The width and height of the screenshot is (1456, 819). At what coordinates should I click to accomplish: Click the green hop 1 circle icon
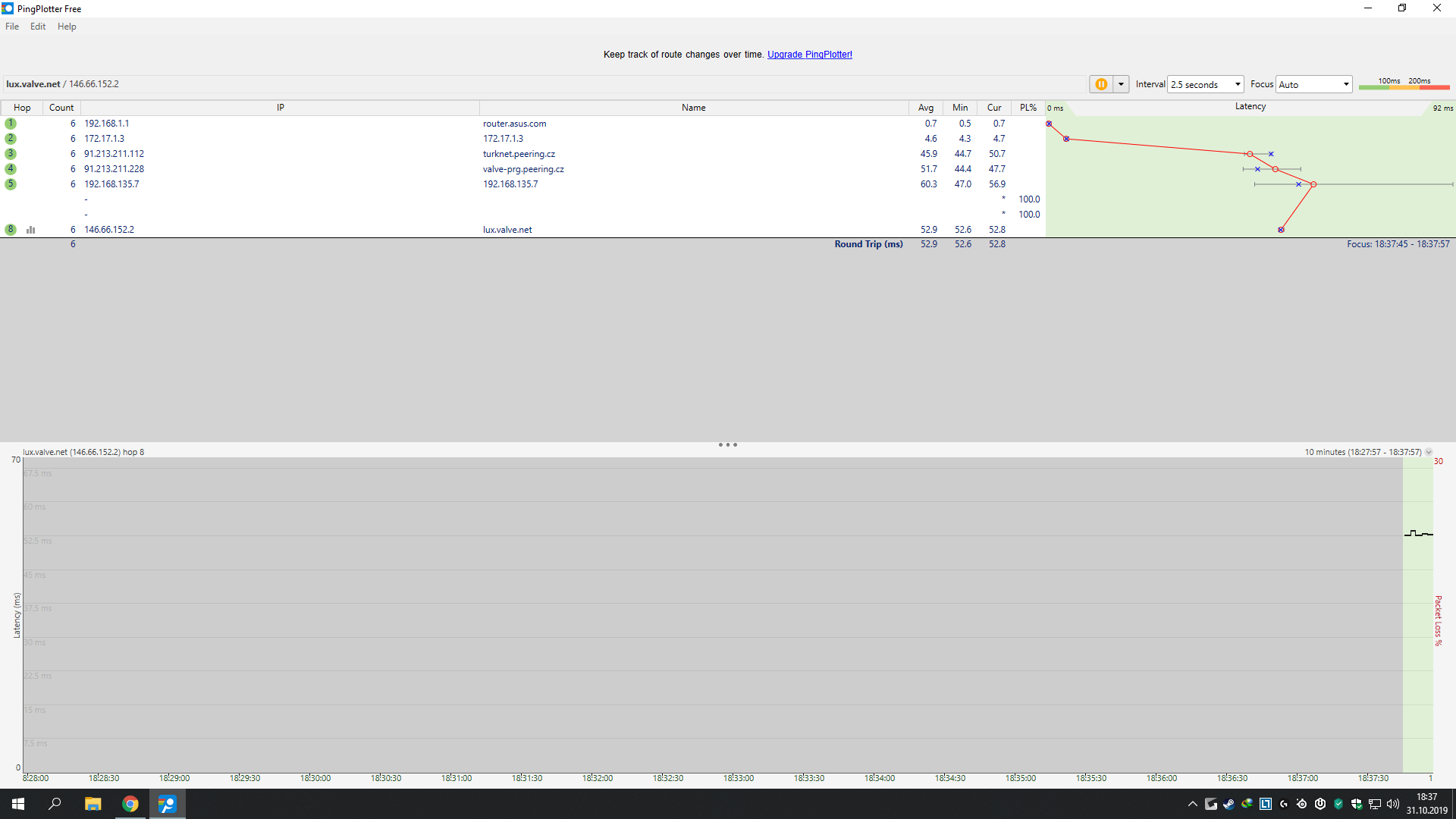pyautogui.click(x=11, y=124)
